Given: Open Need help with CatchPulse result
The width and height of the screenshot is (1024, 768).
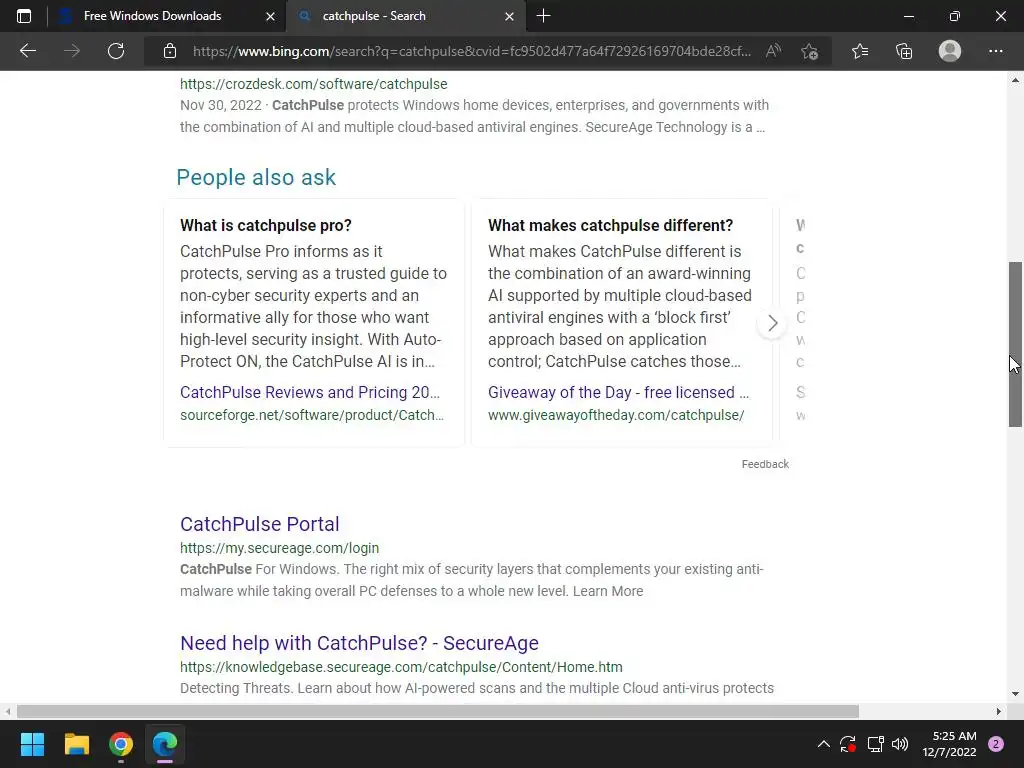Looking at the screenshot, I should [x=359, y=643].
